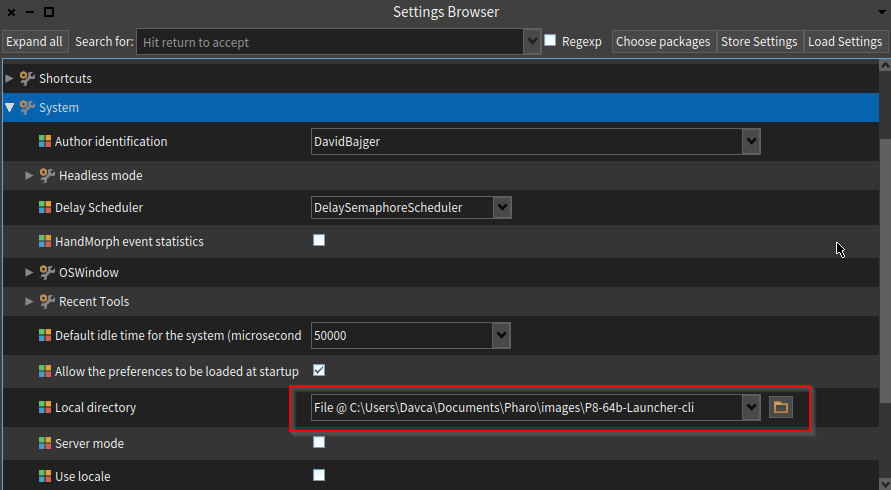
Task: Click the Search for input field
Action: [330, 42]
